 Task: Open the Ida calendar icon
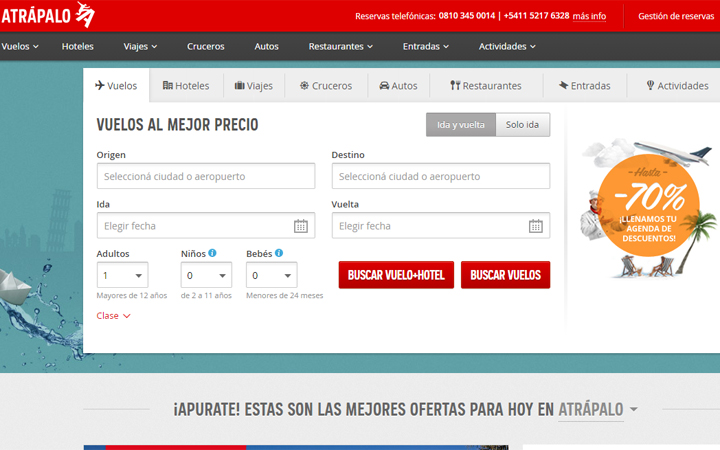(301, 226)
